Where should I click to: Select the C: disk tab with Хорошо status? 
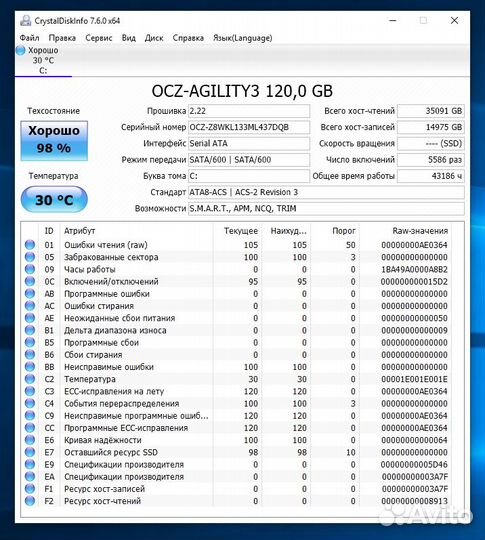point(43,60)
